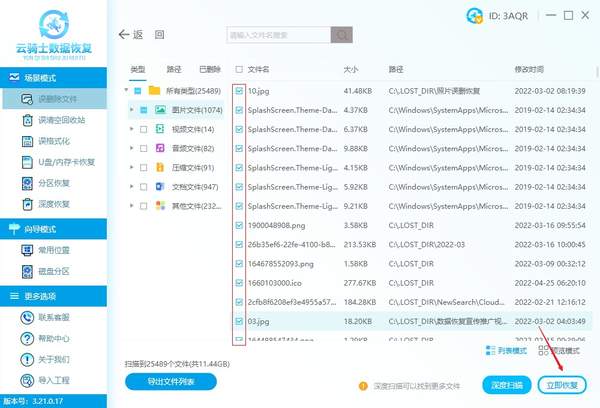Click the orange deep-scan tip icon

(363, 386)
